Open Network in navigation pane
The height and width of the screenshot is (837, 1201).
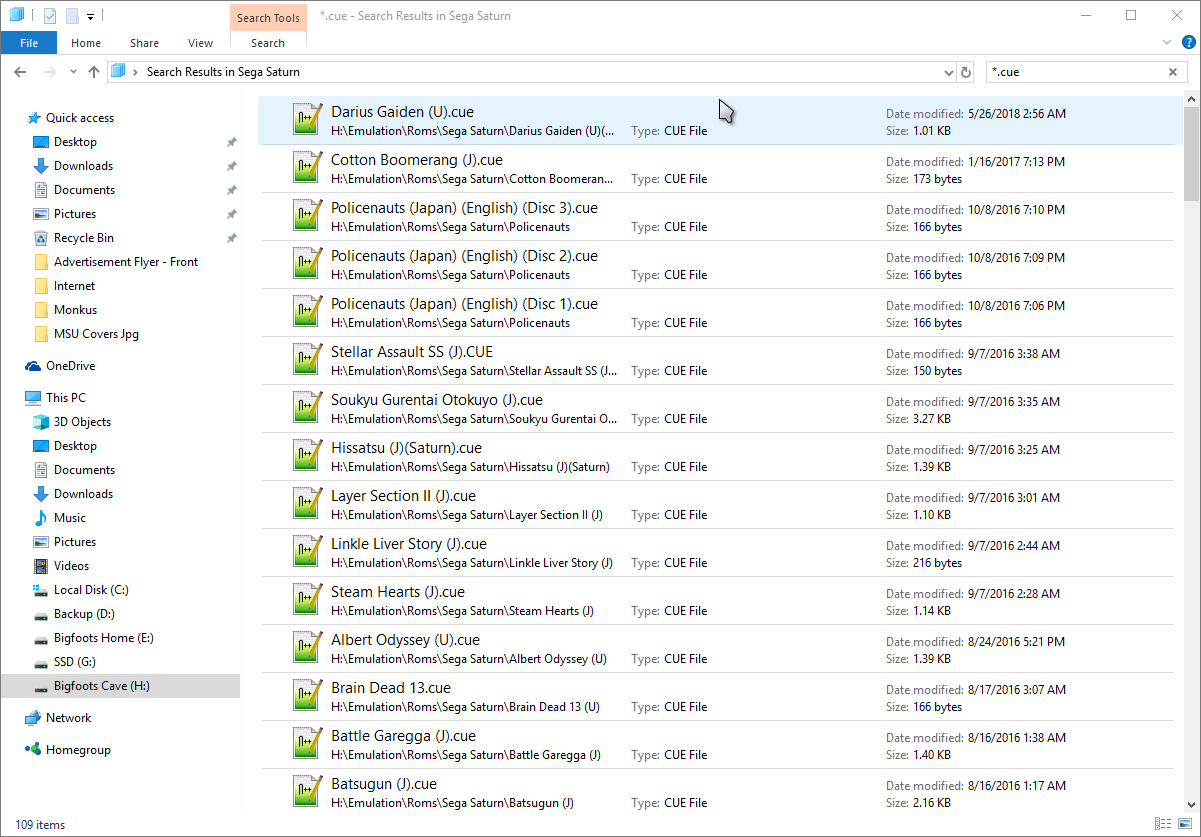coord(68,718)
